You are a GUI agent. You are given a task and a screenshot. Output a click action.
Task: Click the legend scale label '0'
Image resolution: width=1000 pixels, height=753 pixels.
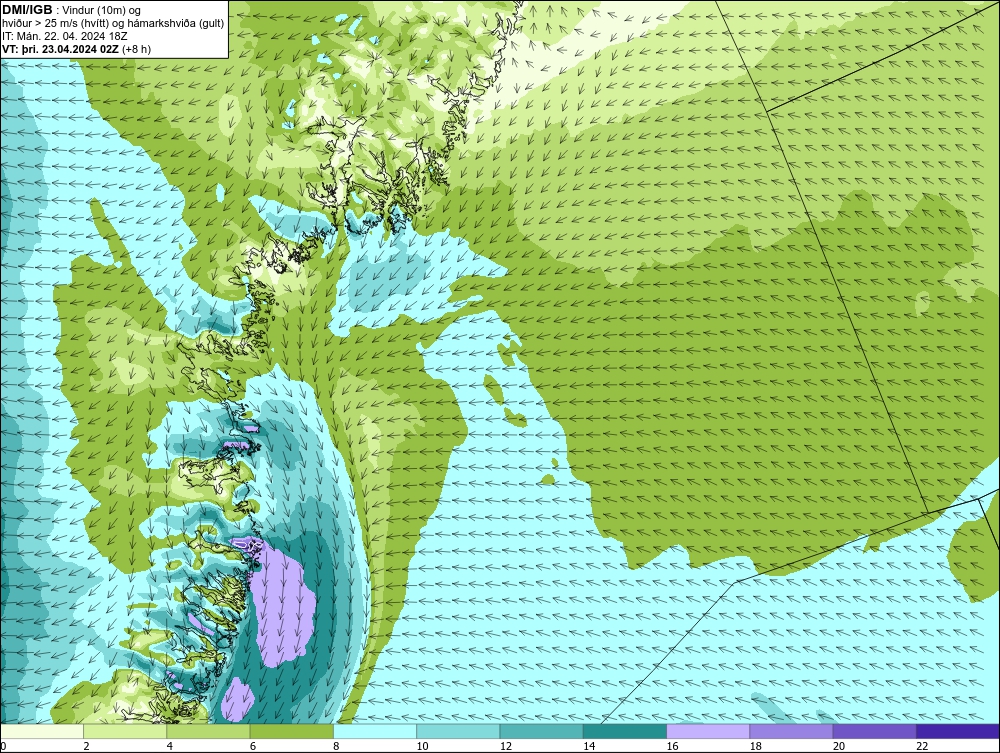[3, 746]
